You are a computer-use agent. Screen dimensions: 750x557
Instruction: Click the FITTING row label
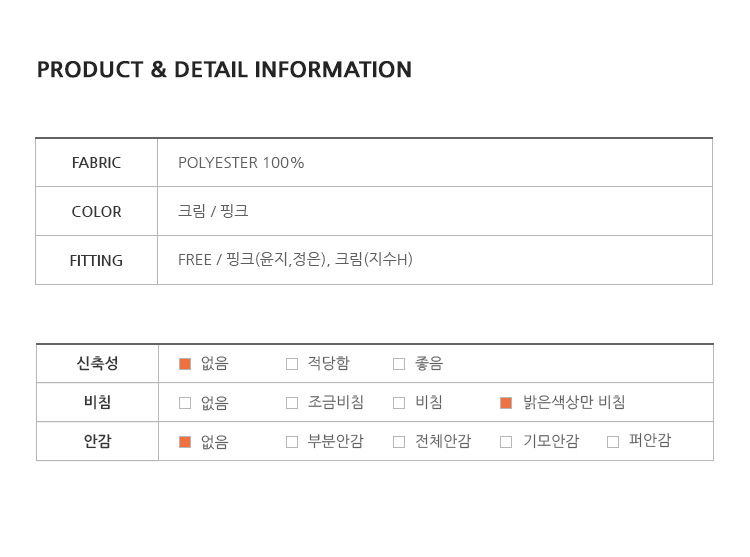point(96,261)
